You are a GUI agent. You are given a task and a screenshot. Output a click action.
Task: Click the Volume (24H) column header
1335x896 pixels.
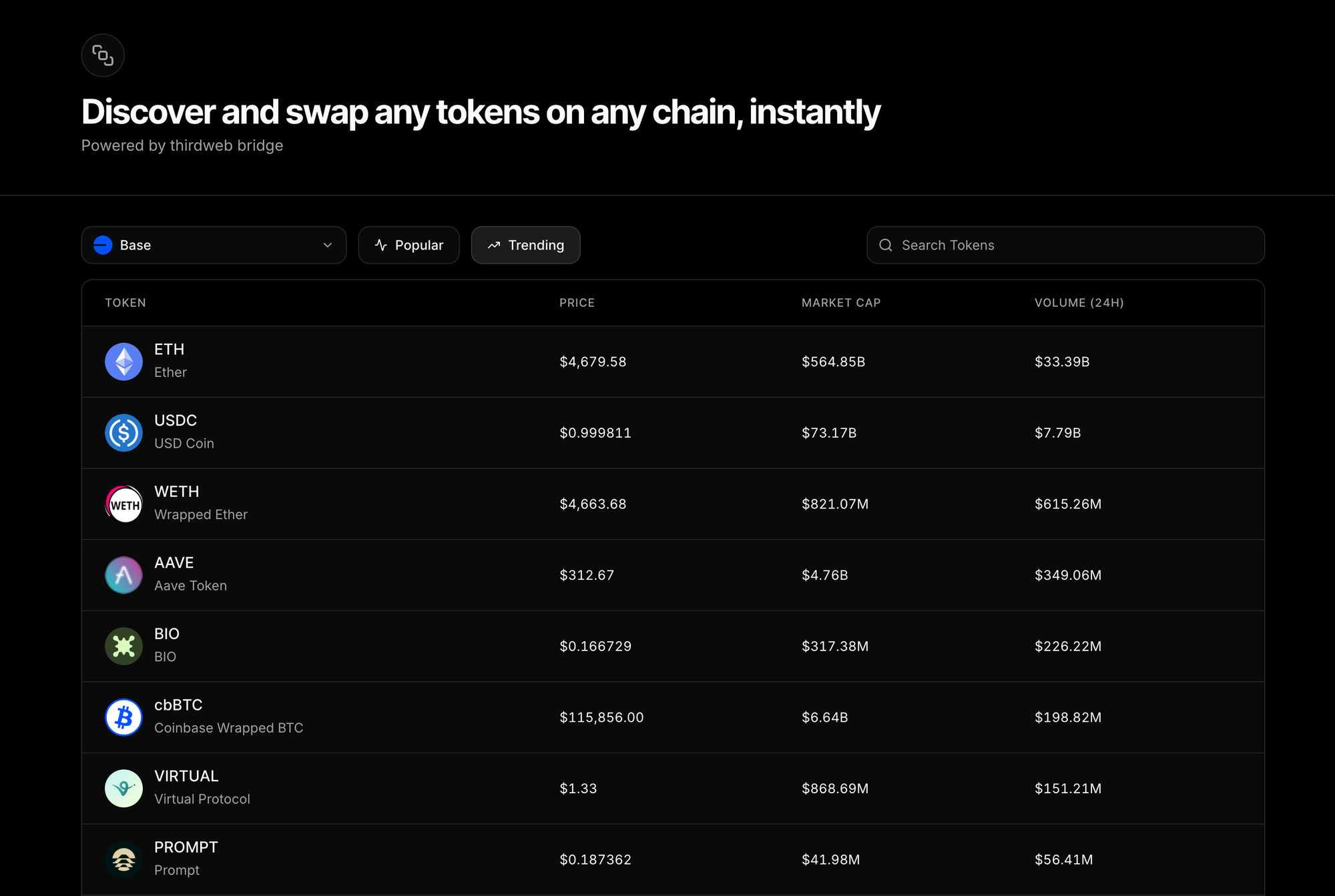(x=1079, y=303)
